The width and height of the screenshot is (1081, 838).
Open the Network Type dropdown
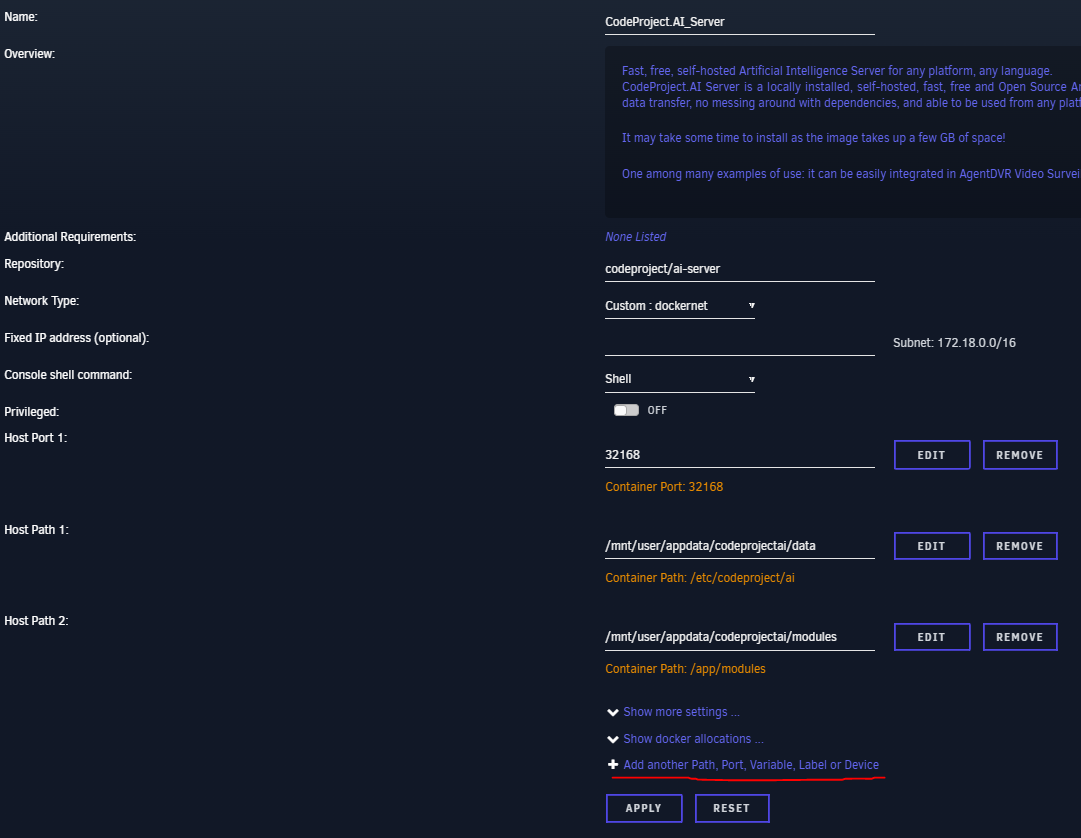[680, 306]
